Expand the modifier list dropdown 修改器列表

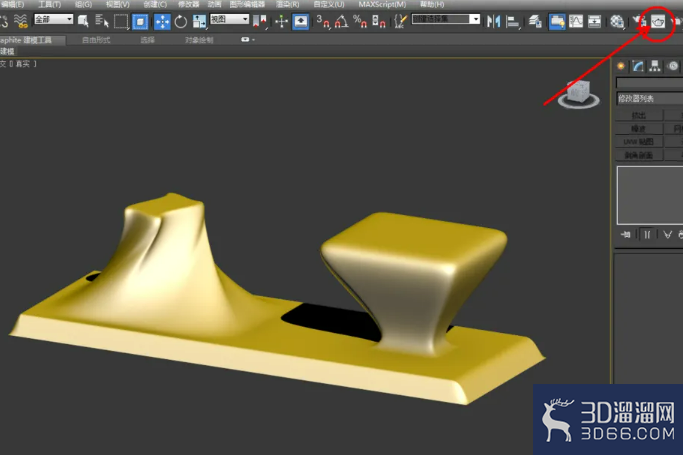pos(650,99)
